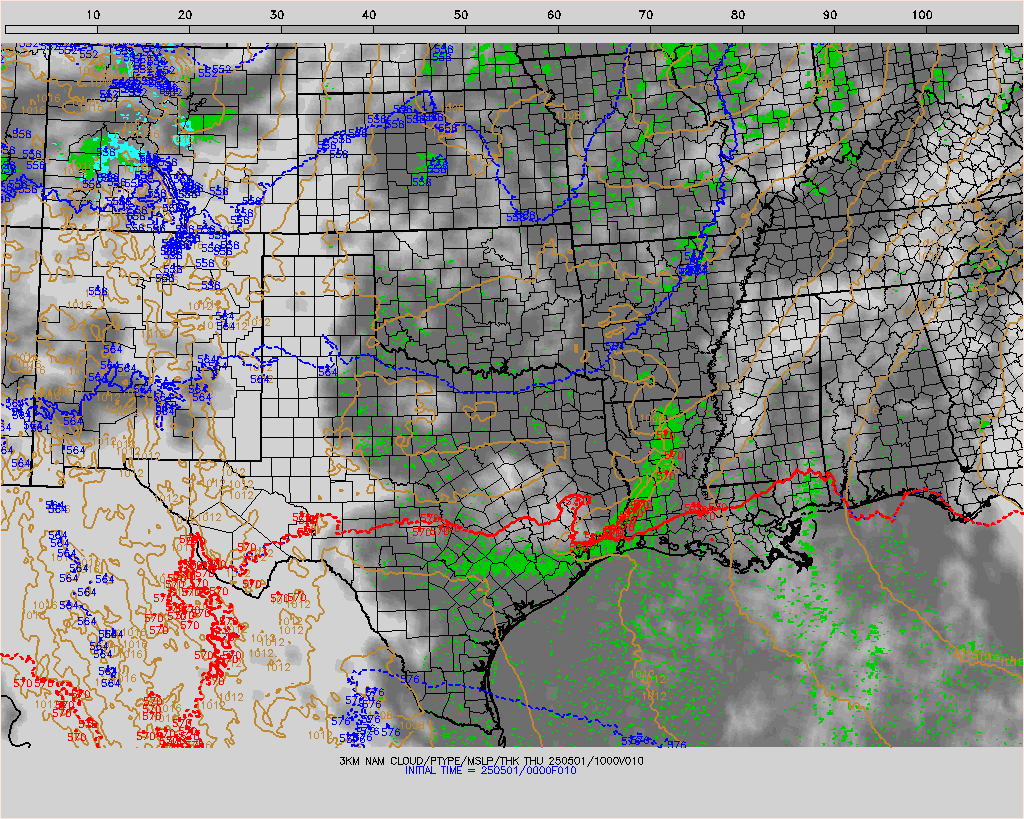Click the scale label "70"

(646, 14)
